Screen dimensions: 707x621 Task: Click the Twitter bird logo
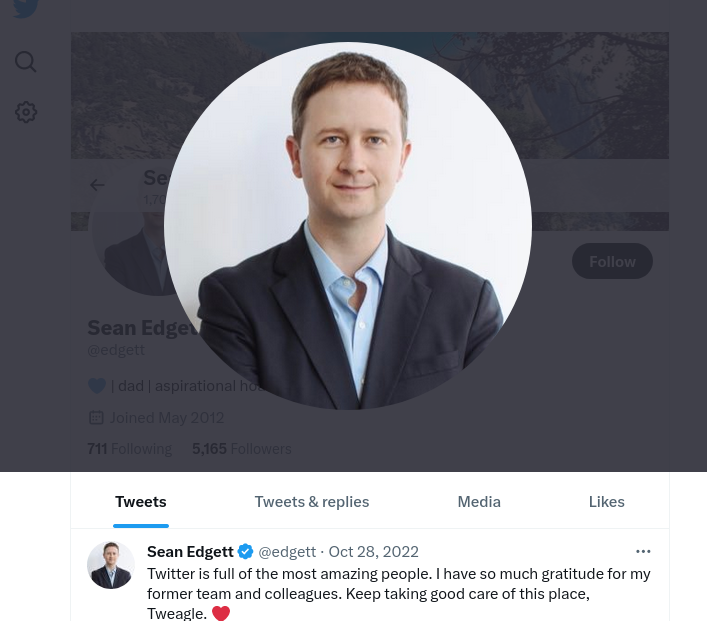point(25,8)
